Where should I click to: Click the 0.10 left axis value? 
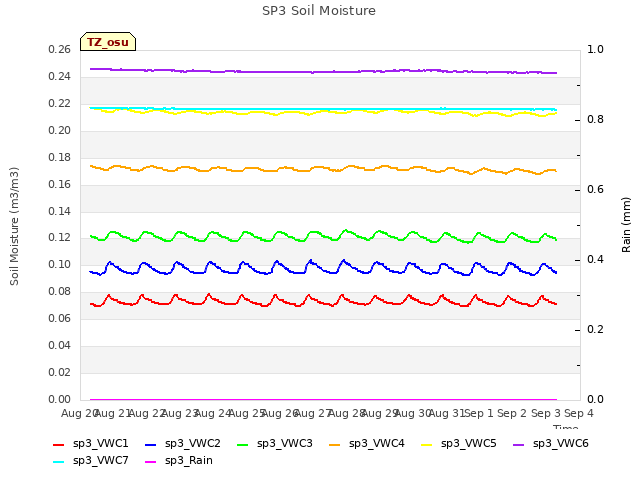click(60, 264)
